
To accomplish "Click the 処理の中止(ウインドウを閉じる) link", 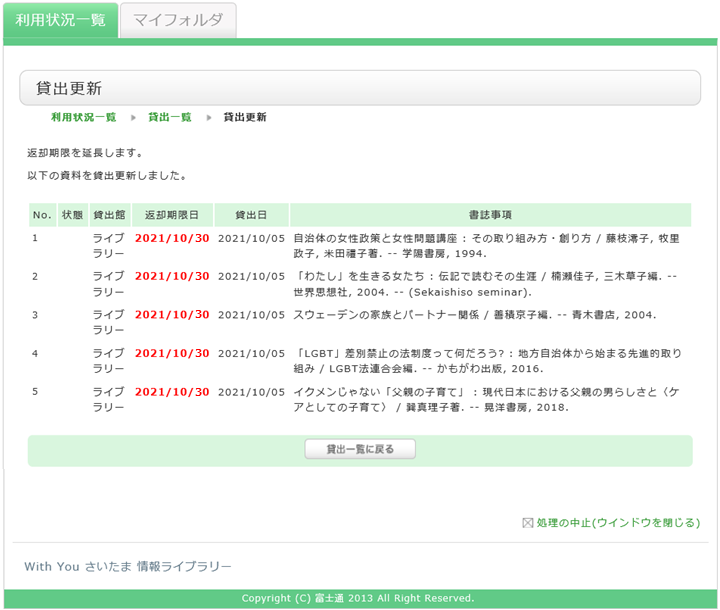I will pyautogui.click(x=617, y=523).
